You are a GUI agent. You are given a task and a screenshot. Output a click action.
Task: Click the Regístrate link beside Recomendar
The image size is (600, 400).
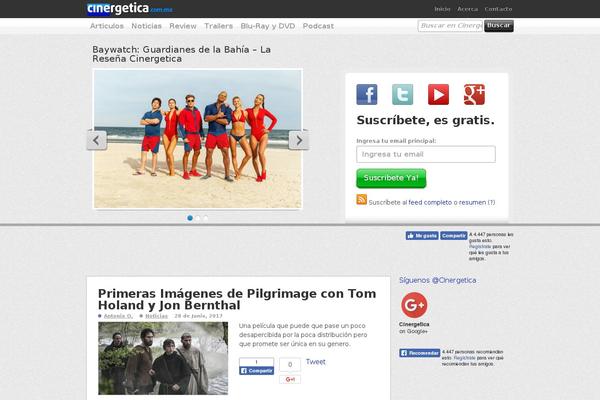[x=465, y=358]
